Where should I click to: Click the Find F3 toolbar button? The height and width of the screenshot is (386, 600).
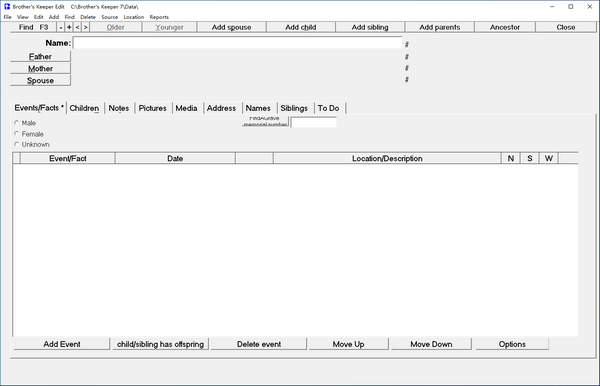click(x=33, y=27)
